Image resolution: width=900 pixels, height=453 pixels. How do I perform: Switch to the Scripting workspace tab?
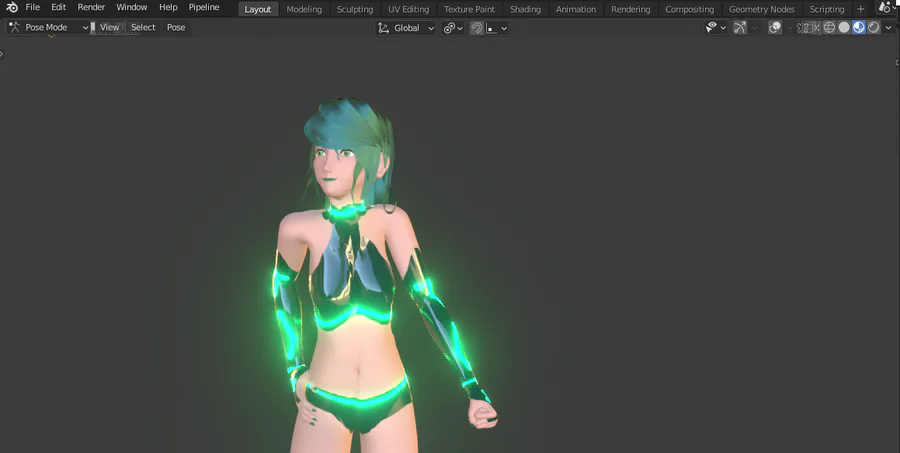click(827, 9)
